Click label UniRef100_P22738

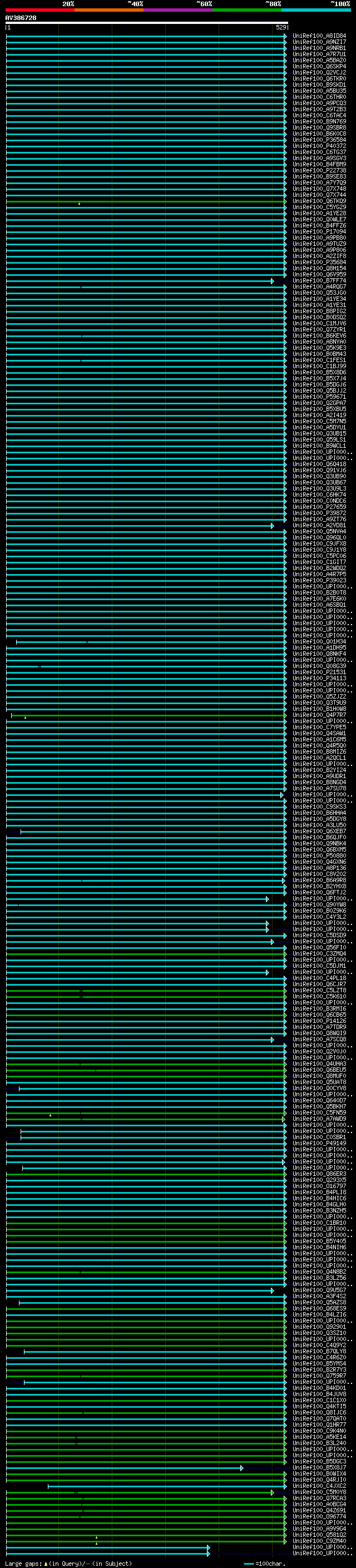pos(319,170)
